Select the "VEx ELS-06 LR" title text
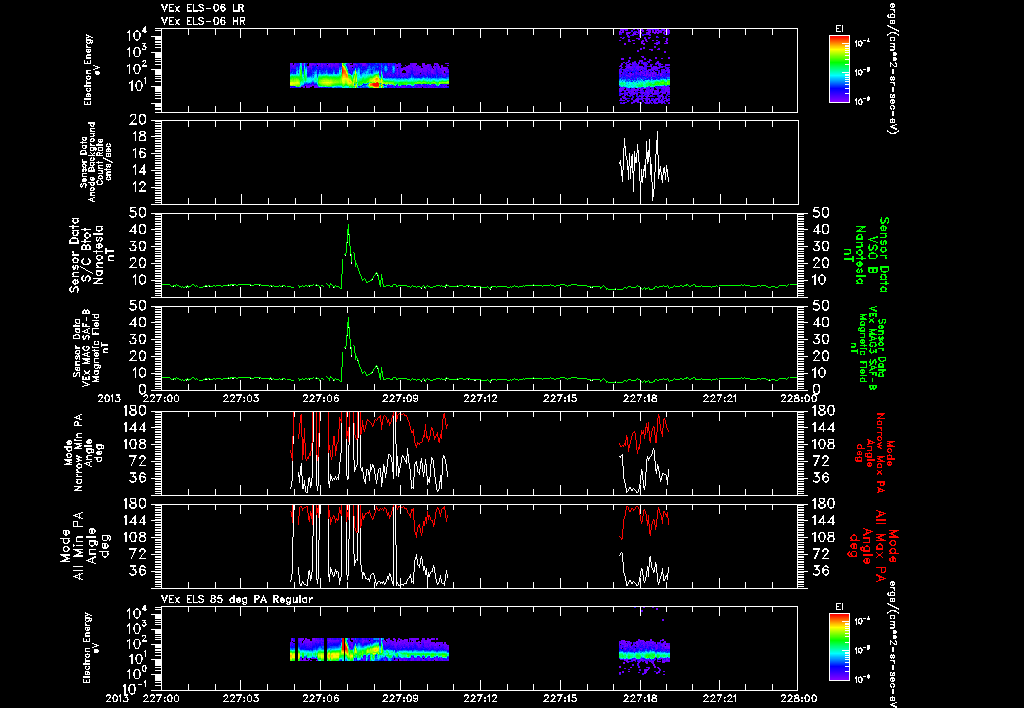 203,8
